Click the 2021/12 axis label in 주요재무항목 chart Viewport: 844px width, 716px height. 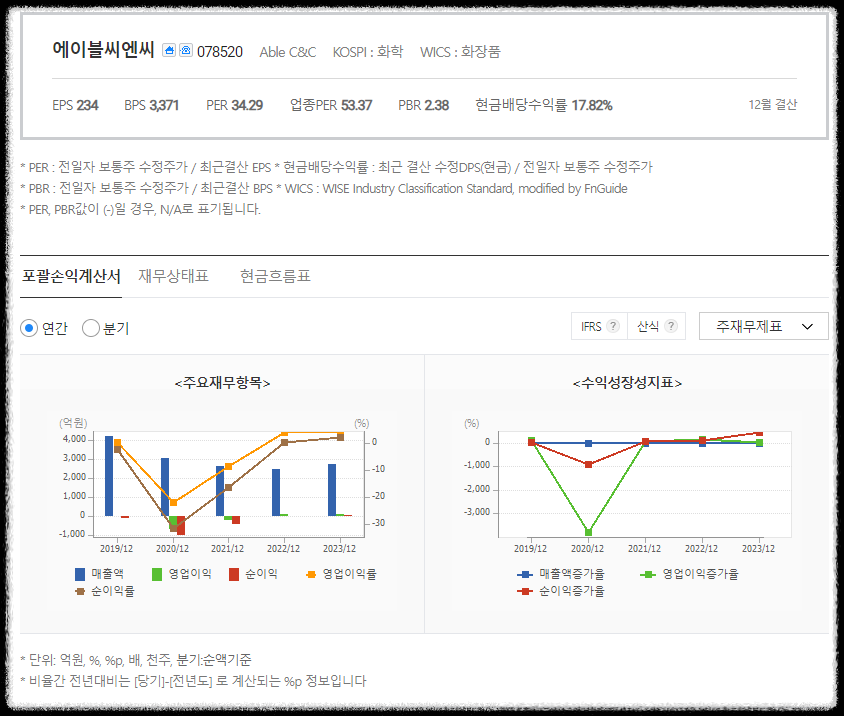228,549
